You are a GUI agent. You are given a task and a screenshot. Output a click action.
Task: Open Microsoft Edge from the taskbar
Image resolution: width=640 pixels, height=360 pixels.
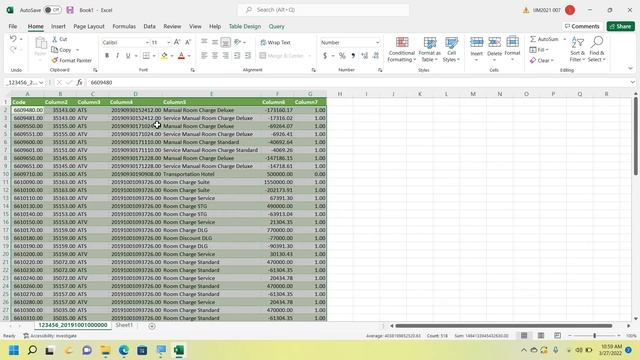click(124, 350)
